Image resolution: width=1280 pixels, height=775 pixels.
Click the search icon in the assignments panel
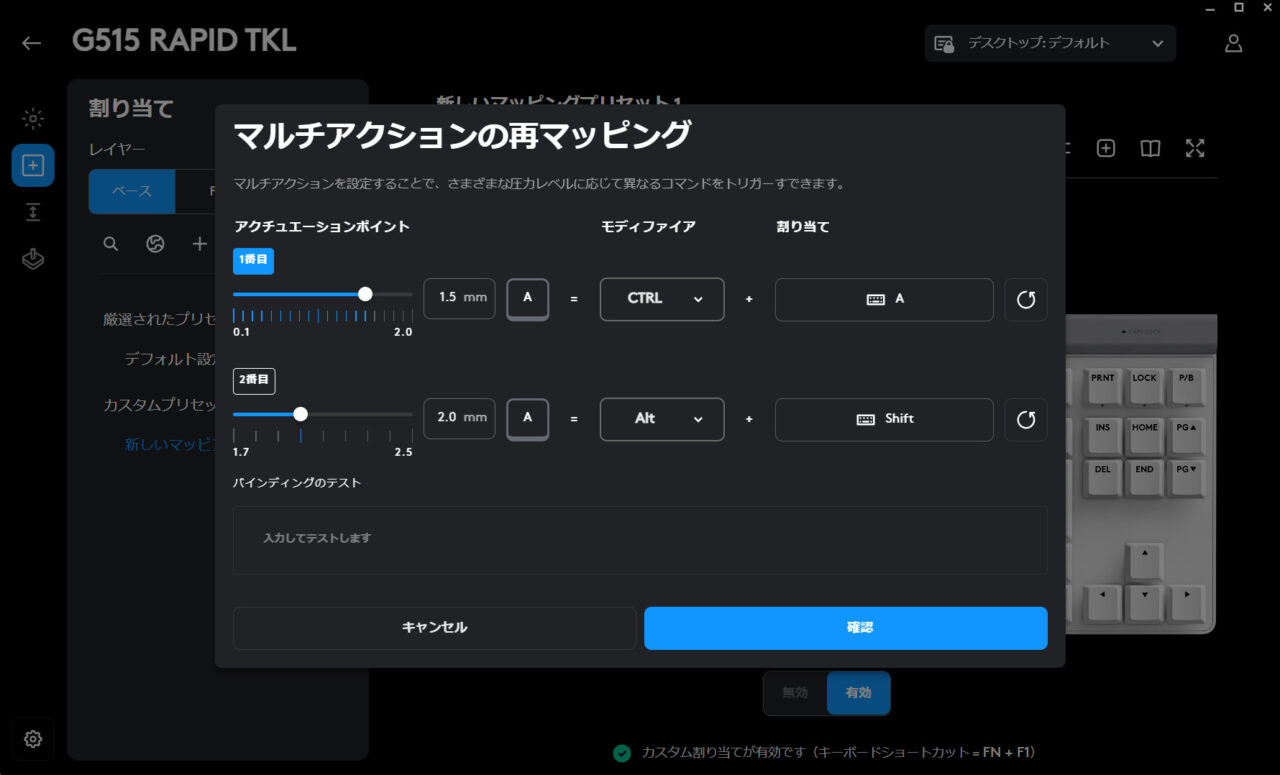111,244
